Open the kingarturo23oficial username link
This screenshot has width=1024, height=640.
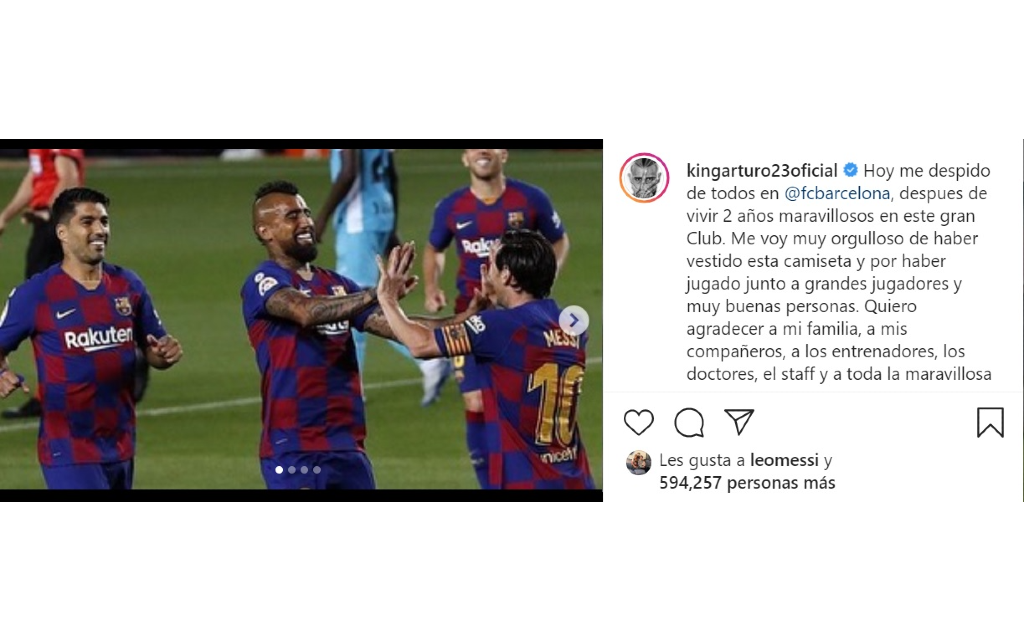[x=761, y=171]
